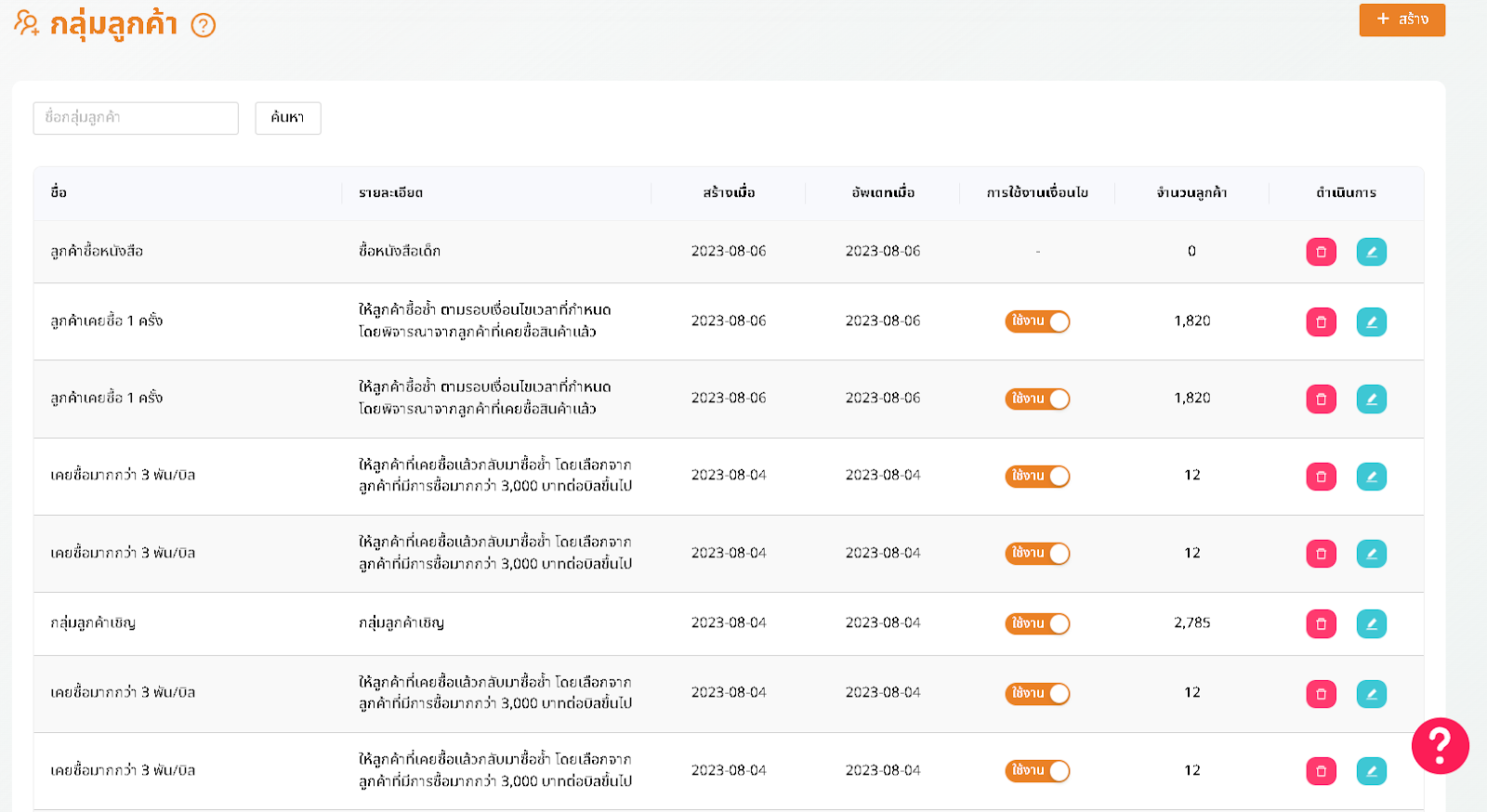This screenshot has height=812, width=1487.
Task: Toggle ใช้งาน switch on the last visible row
Action: (x=1037, y=770)
